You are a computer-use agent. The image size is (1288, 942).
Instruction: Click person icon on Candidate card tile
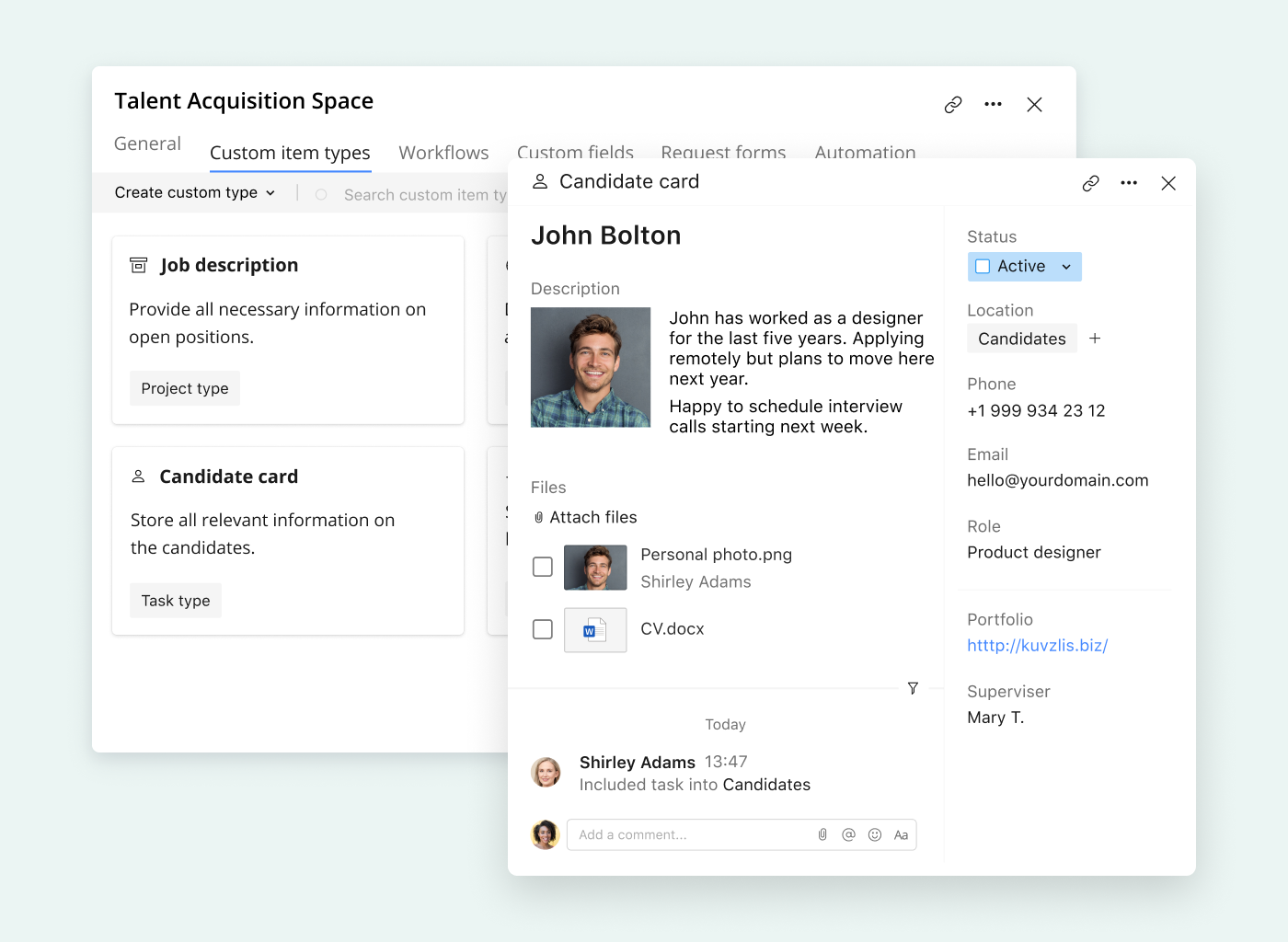138,477
